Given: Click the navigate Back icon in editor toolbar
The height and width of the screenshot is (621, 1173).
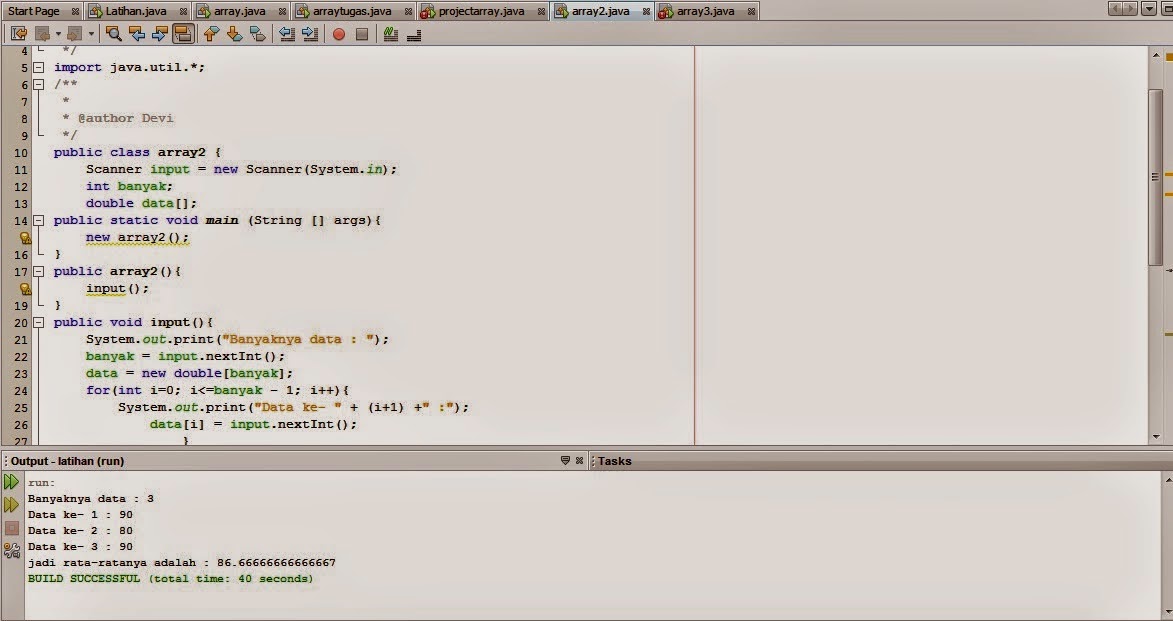Looking at the screenshot, I should click(x=42, y=34).
